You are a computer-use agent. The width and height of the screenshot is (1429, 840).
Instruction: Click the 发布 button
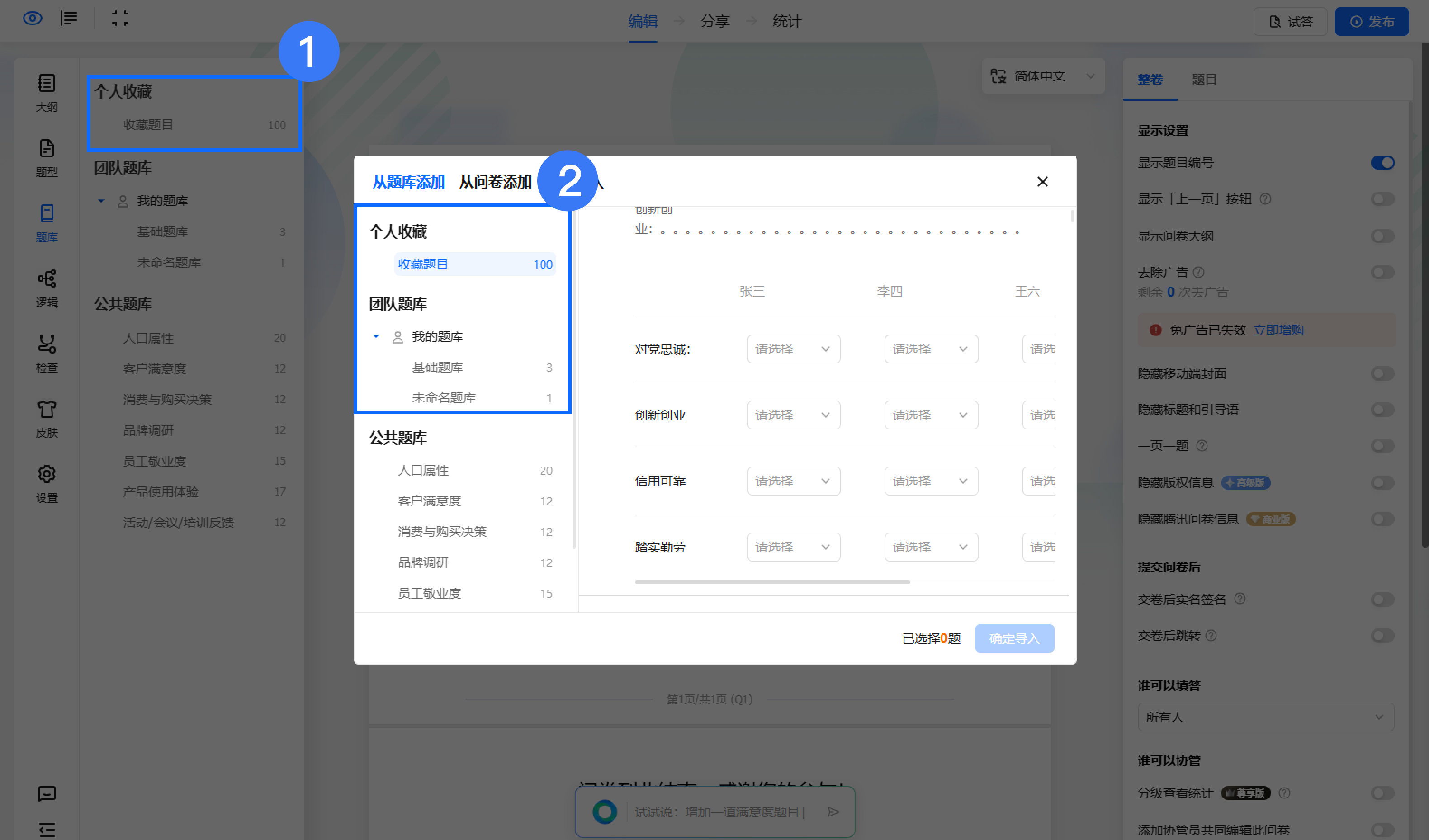(1371, 22)
